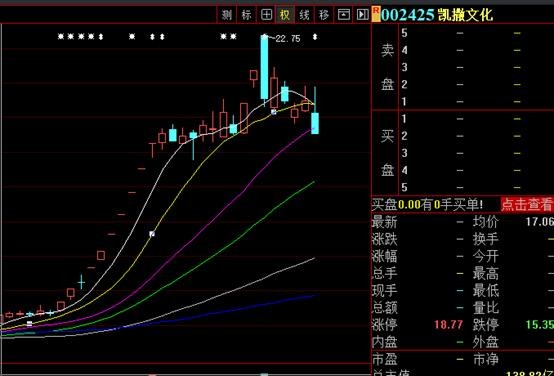Click the 涨停 limit-up price 18.77

pyautogui.click(x=448, y=325)
